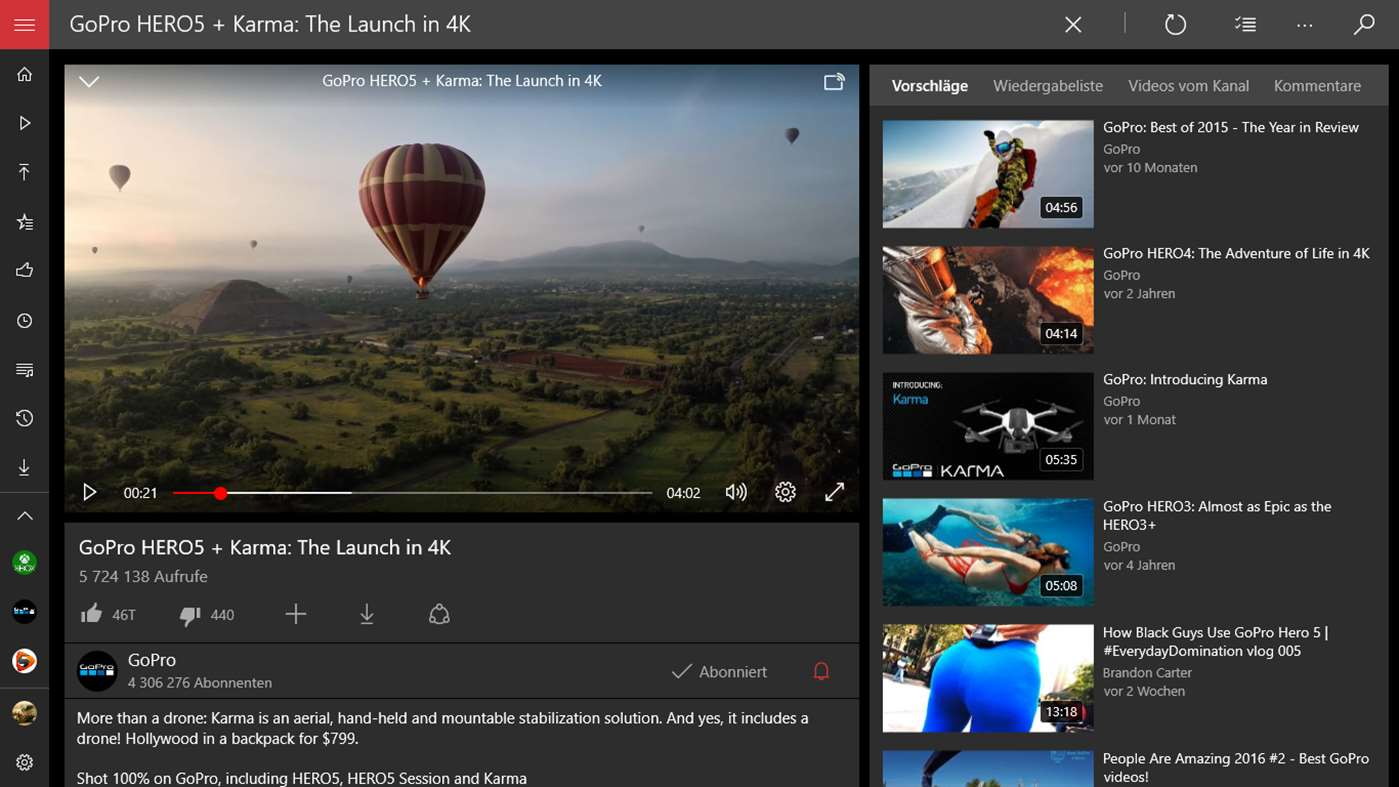This screenshot has height=787, width=1399.
Task: Collapse the subscriptions list chevron in sidebar
Action: click(x=25, y=516)
